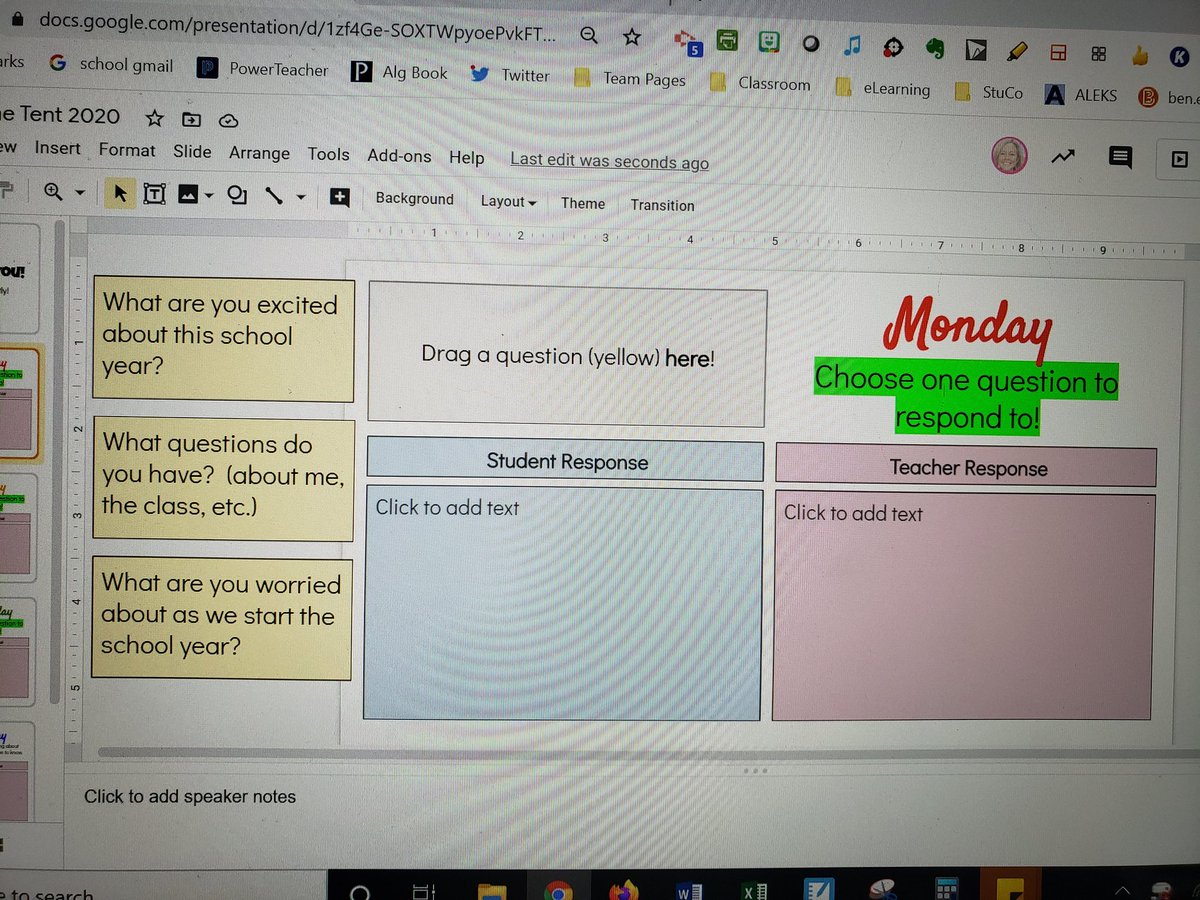Open the PowerTeacher bookmark
Viewport: 1200px width, 900px height.
pos(262,69)
